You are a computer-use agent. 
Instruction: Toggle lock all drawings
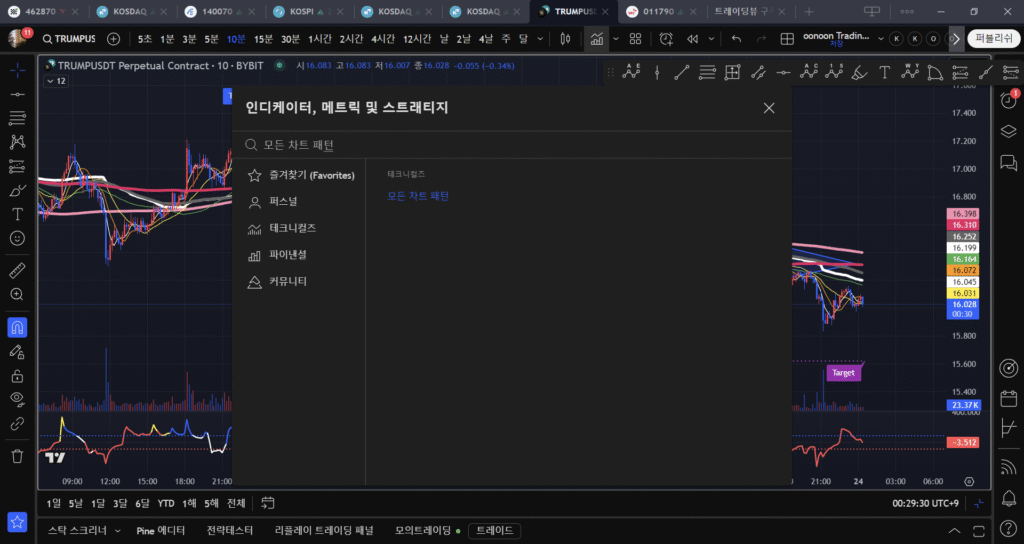(x=17, y=376)
